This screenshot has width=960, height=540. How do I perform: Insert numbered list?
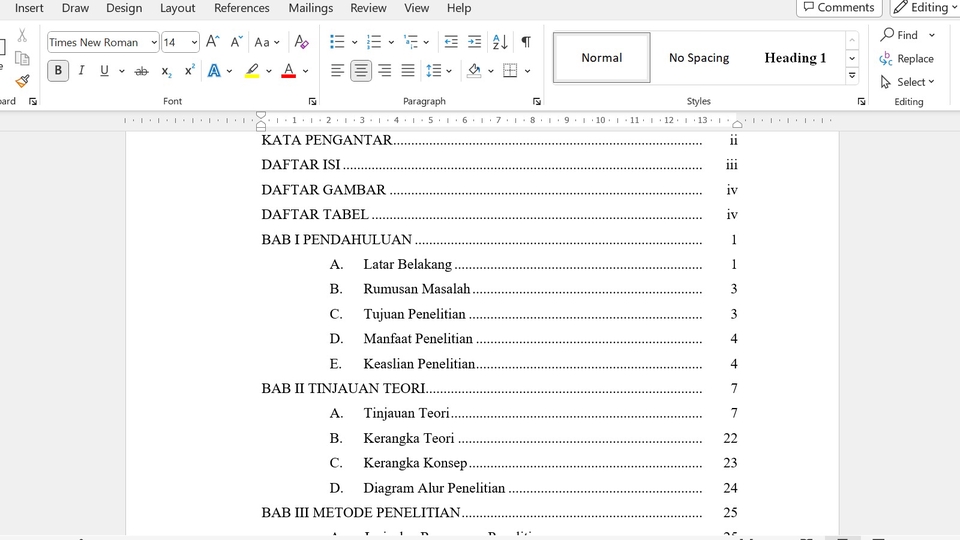[373, 42]
